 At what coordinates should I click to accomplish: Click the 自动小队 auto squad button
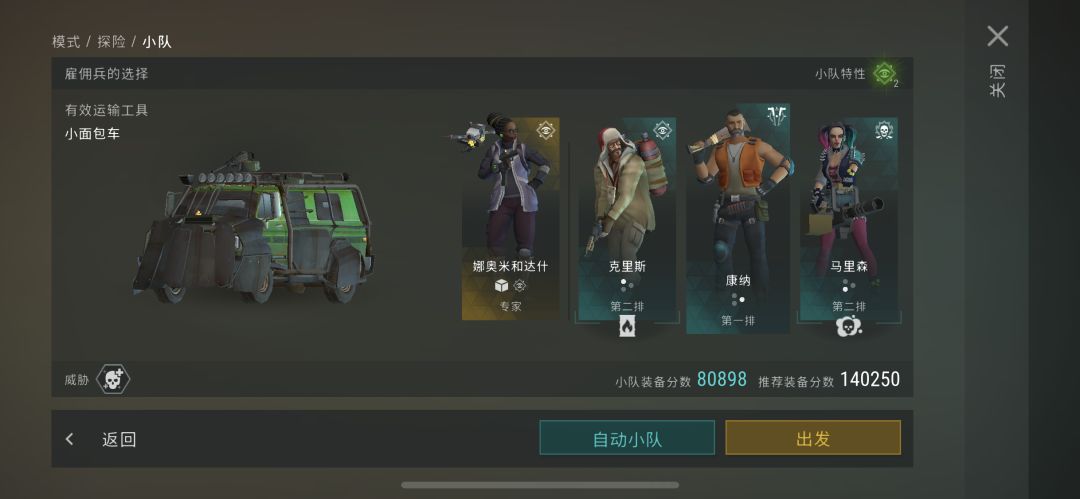tap(627, 438)
